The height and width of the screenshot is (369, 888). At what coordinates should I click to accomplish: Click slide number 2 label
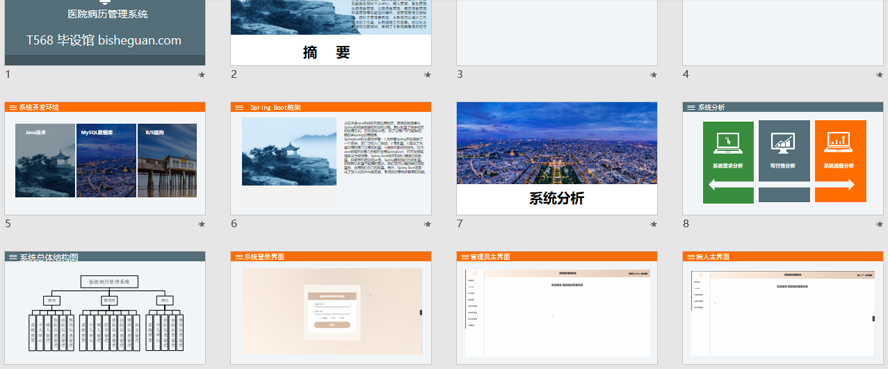[x=233, y=74]
